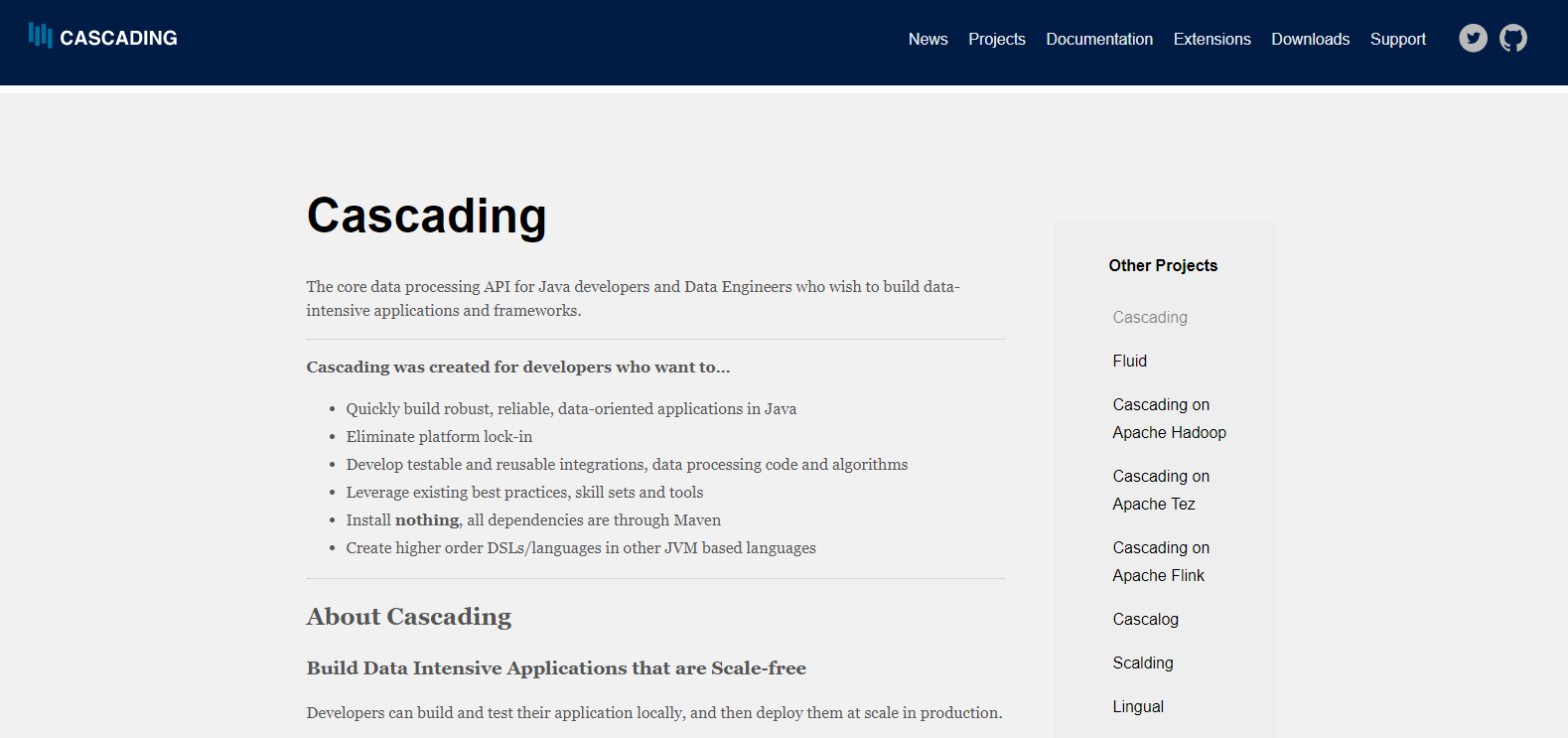Viewport: 1568px width, 738px height.
Task: Click the About Cascading heading
Action: (x=409, y=617)
